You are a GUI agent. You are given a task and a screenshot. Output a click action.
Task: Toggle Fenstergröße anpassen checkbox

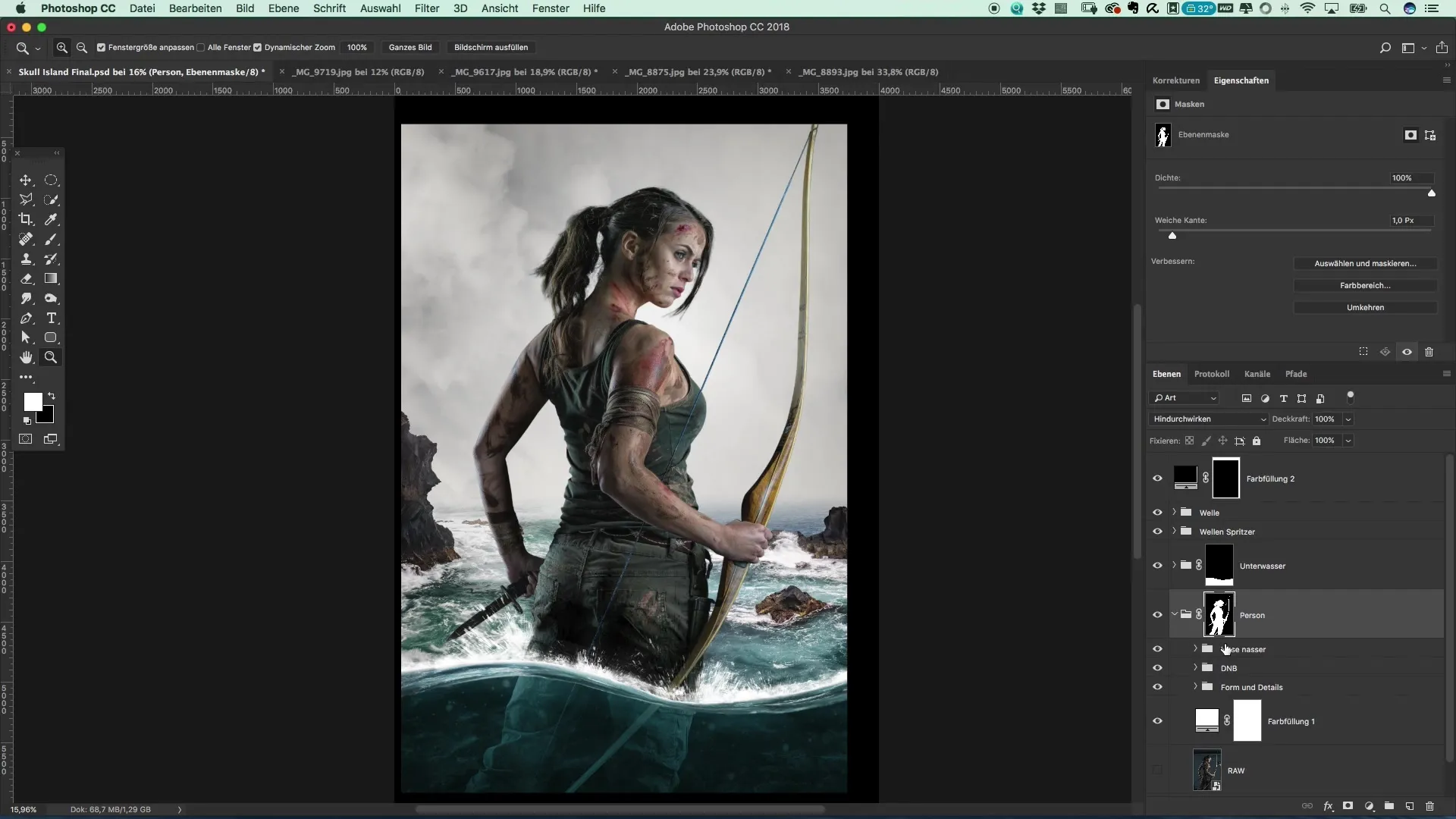tap(101, 47)
